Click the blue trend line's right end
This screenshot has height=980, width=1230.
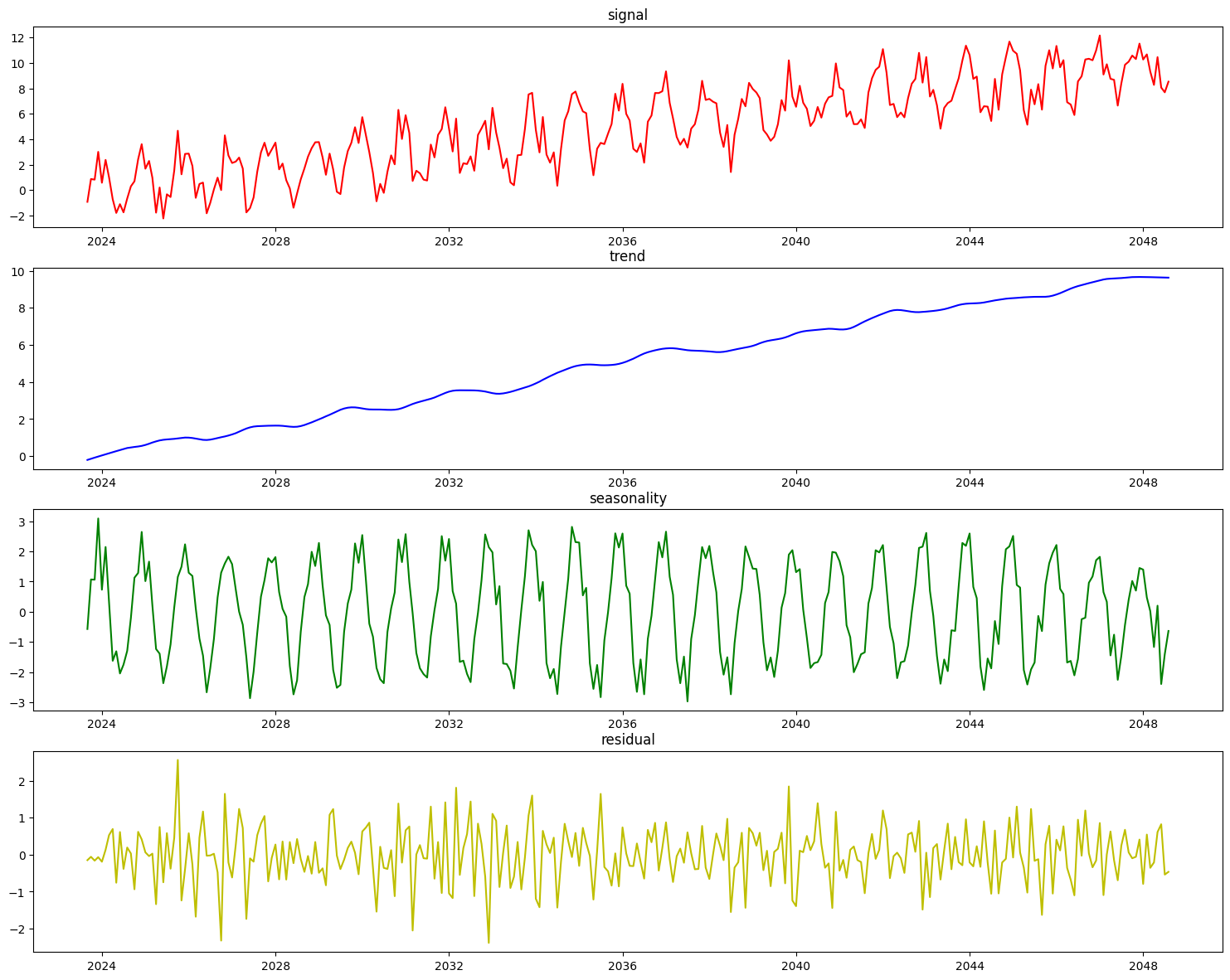[1168, 278]
